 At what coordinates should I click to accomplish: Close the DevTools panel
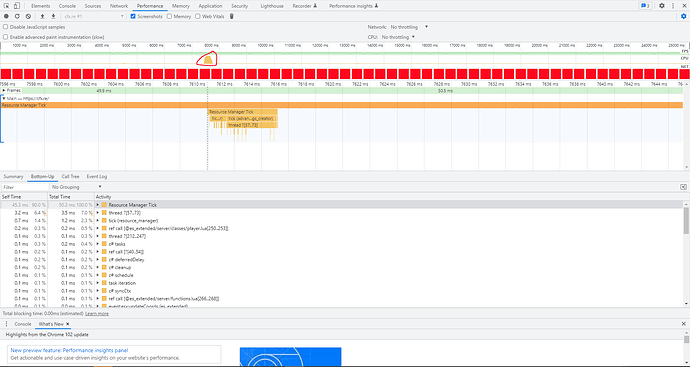pos(684,6)
